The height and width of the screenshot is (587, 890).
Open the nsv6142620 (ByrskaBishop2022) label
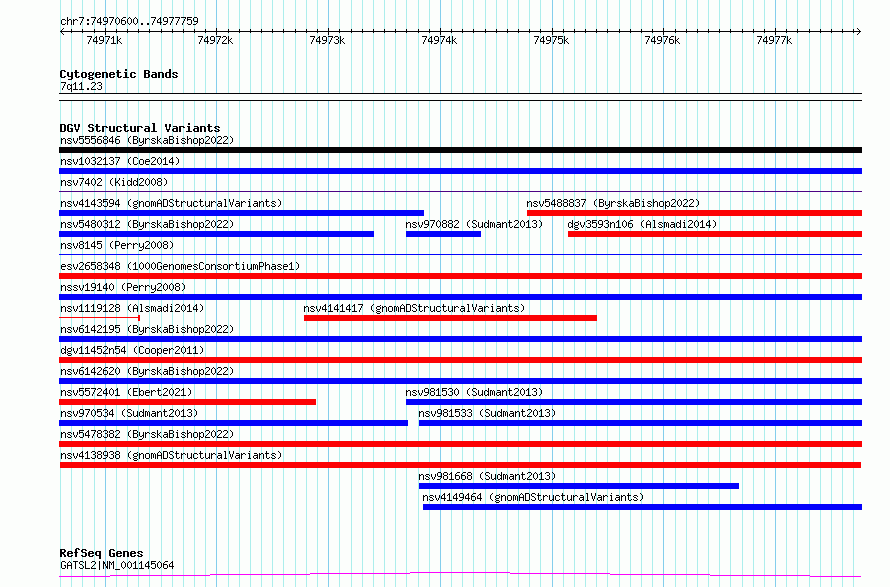147,371
